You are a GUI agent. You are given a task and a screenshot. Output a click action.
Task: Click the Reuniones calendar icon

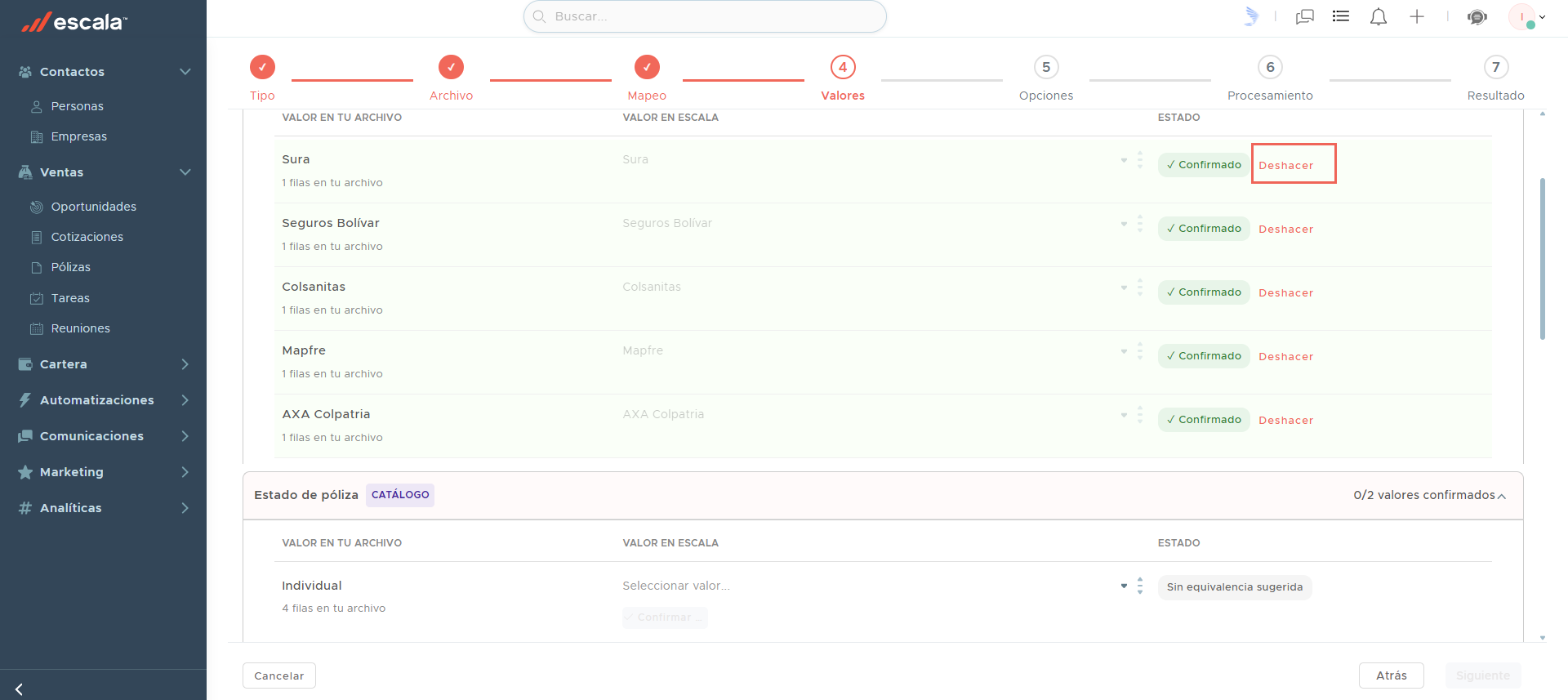[37, 328]
